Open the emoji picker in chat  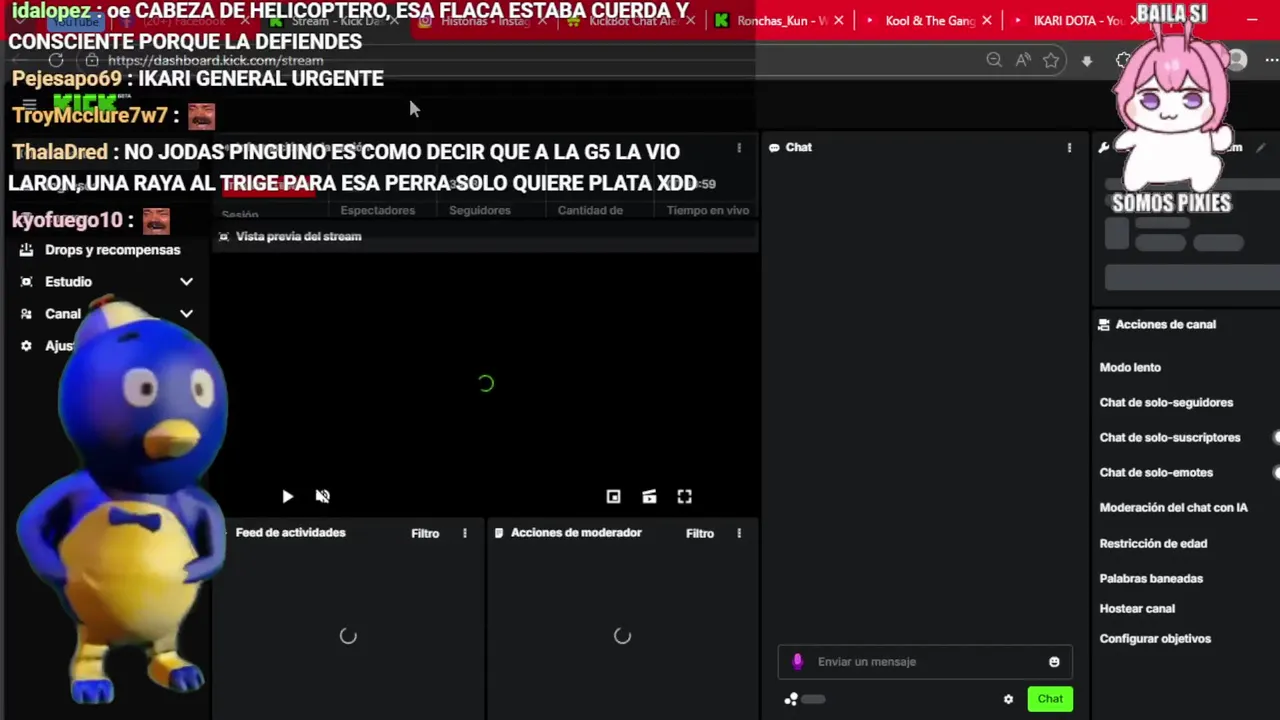(1054, 662)
